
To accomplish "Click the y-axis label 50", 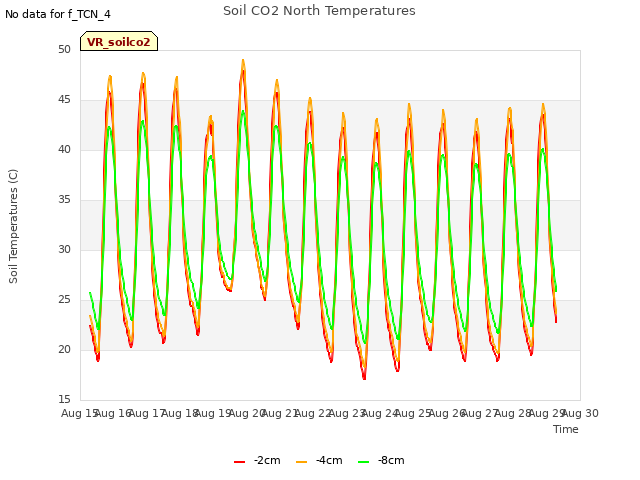I will [x=64, y=49].
